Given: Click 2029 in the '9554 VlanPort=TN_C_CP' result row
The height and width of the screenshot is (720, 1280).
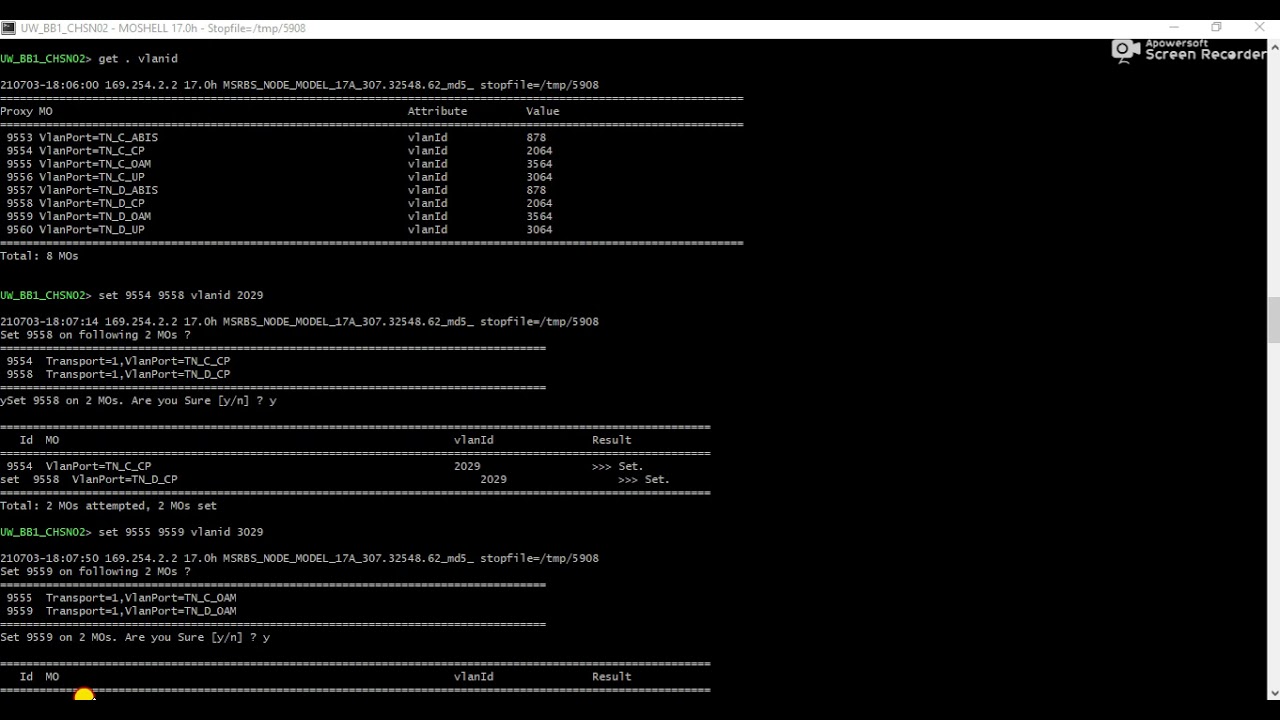Looking at the screenshot, I should 467,466.
